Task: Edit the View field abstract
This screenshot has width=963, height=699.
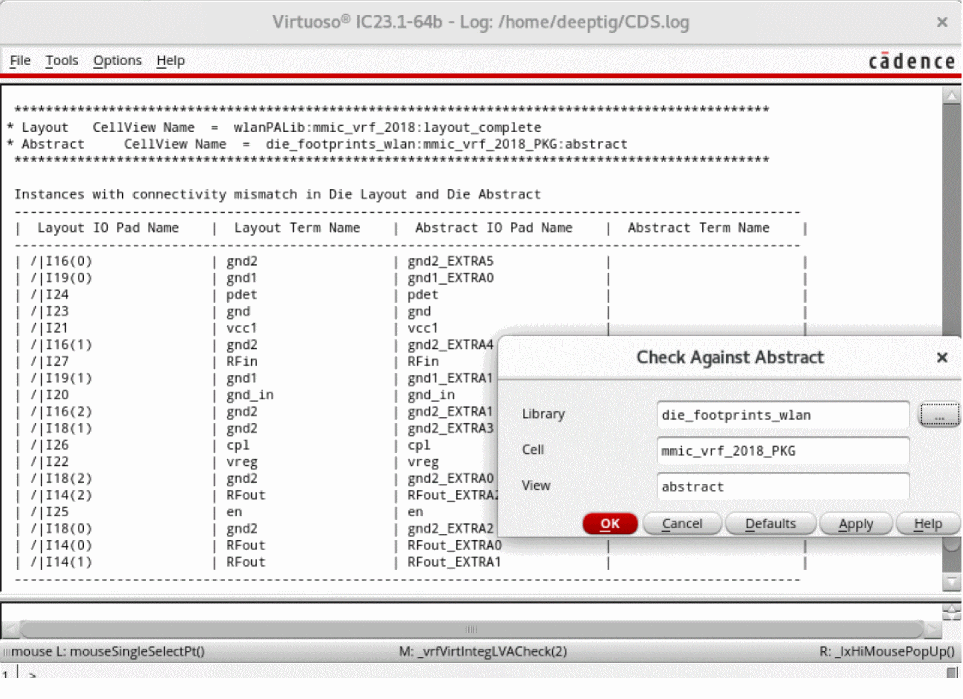Action: [x=782, y=486]
